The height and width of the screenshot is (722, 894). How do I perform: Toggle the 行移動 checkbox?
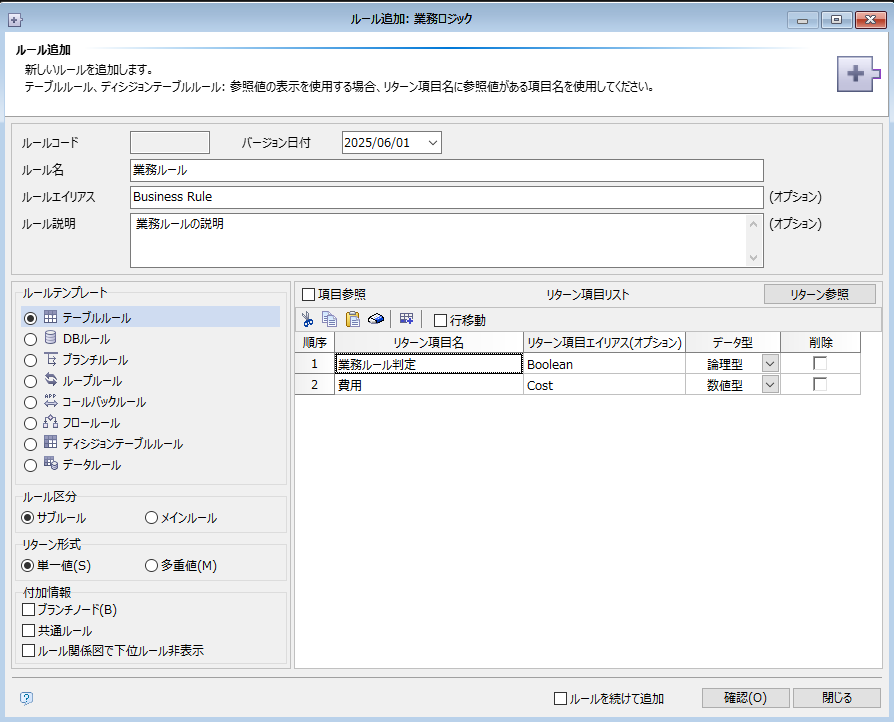tap(440, 321)
